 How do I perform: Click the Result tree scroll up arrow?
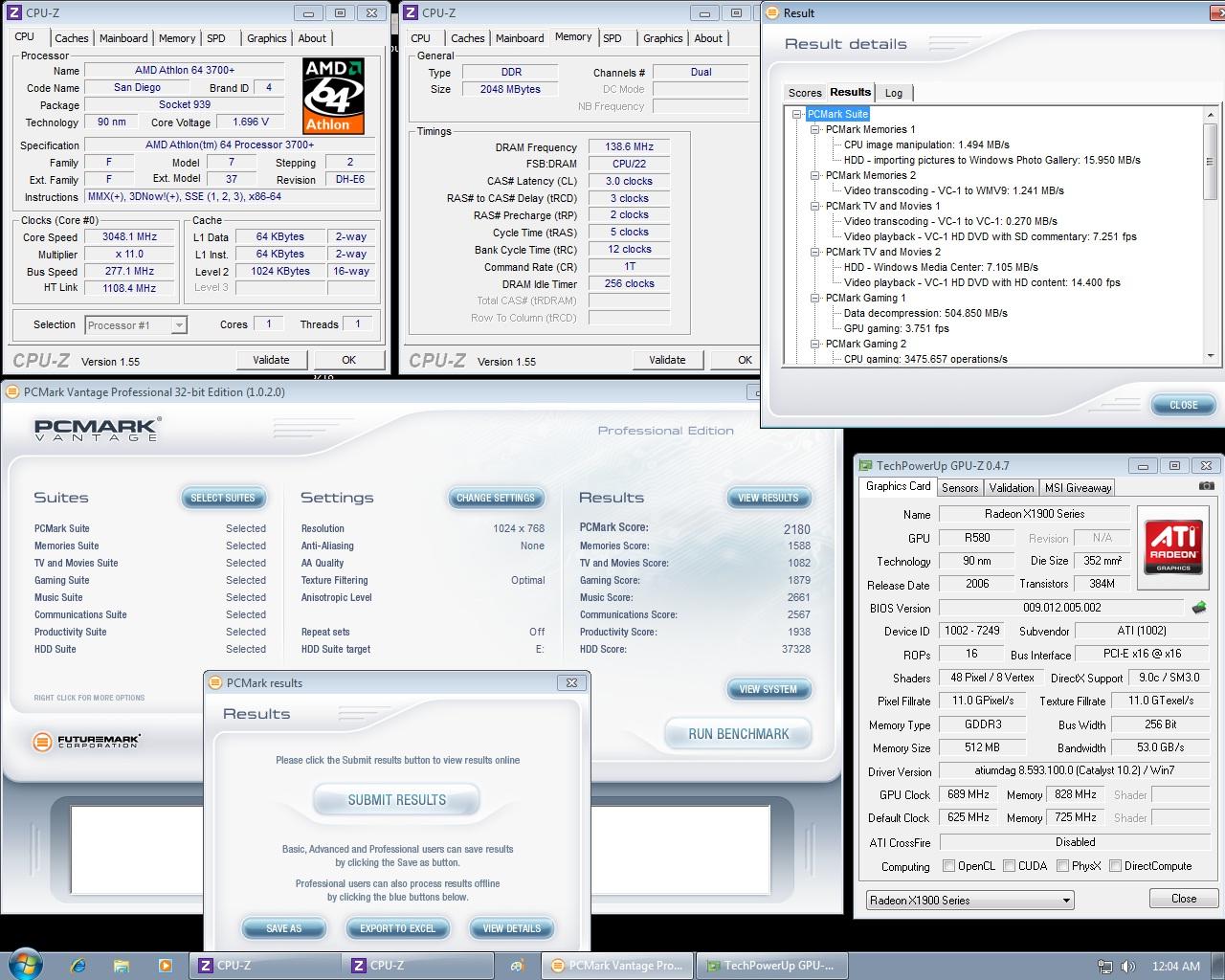pos(1210,114)
